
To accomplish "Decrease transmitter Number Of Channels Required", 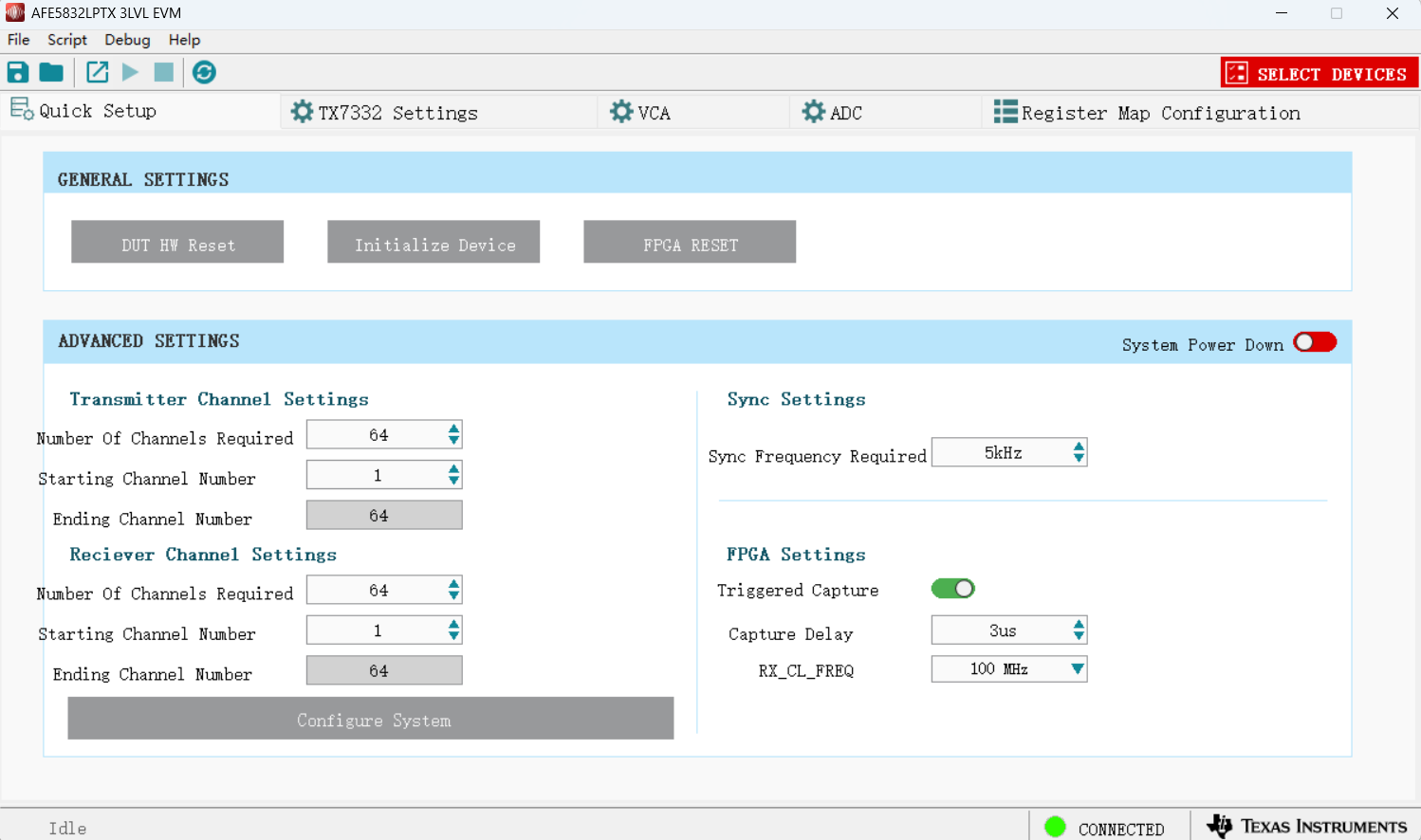I will click(454, 440).
